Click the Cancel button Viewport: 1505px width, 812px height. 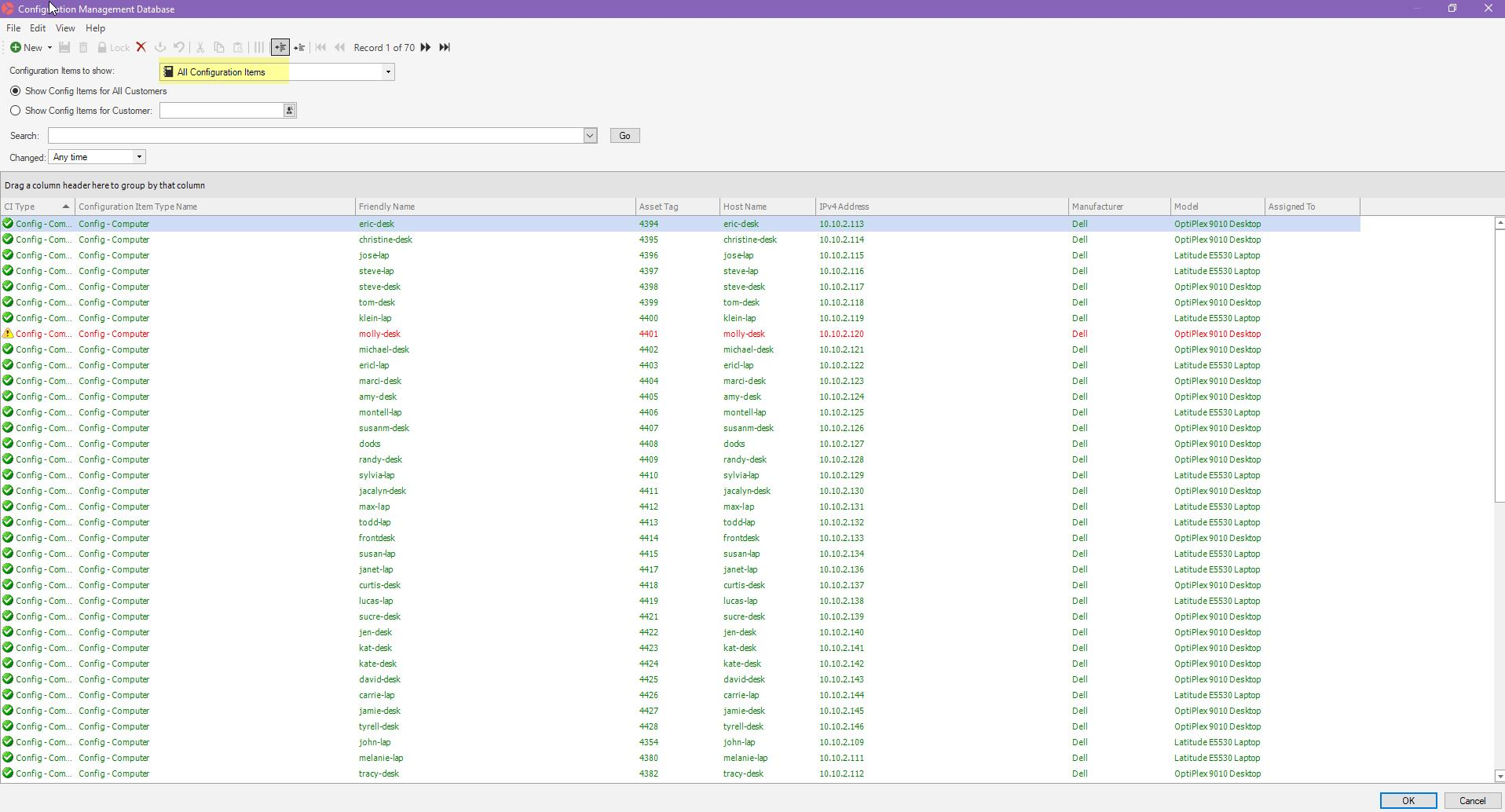[x=1471, y=801]
